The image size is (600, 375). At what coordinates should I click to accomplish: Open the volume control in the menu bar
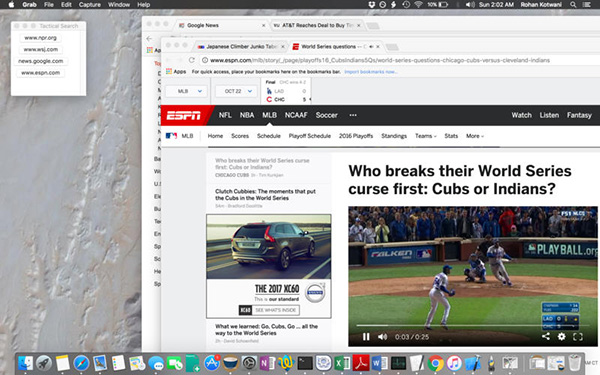[x=470, y=5]
